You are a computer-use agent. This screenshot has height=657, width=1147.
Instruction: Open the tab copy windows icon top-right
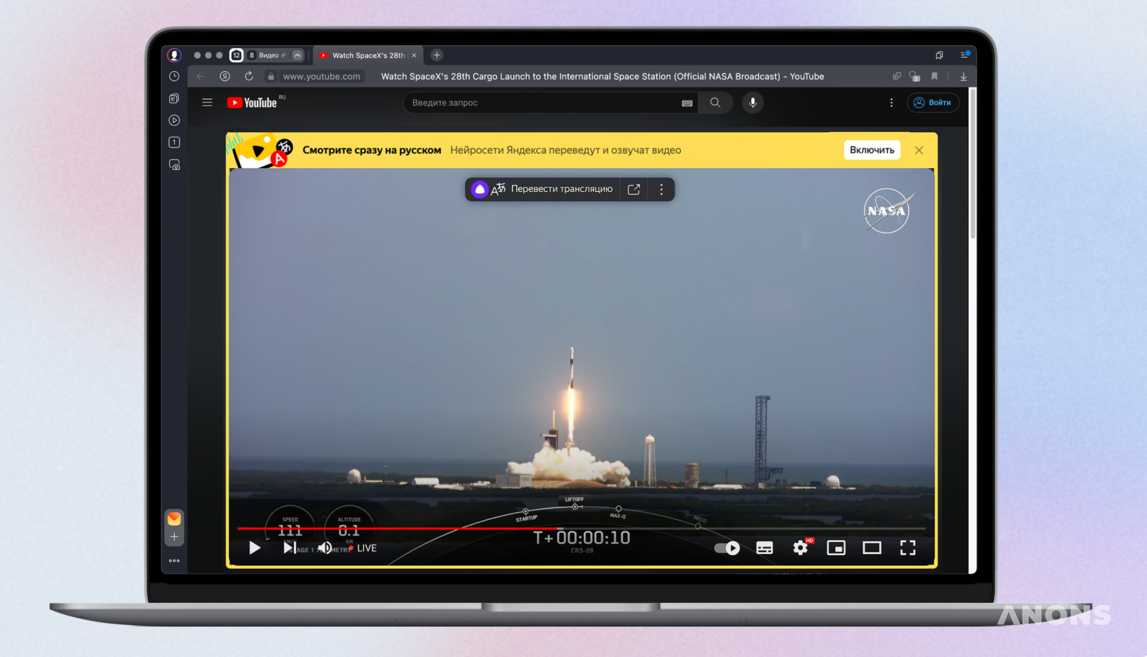[x=939, y=55]
